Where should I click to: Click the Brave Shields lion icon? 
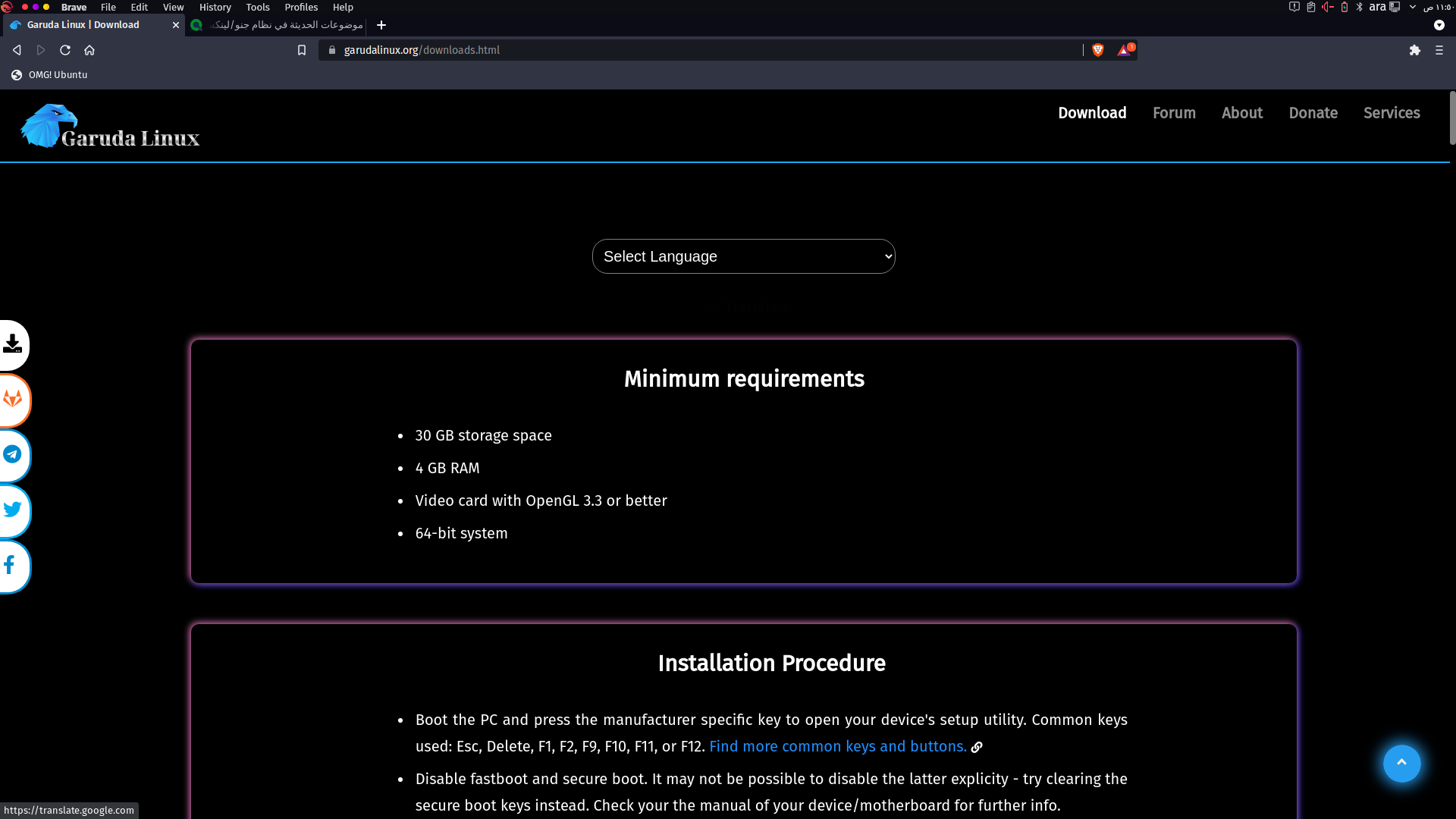tap(1097, 50)
